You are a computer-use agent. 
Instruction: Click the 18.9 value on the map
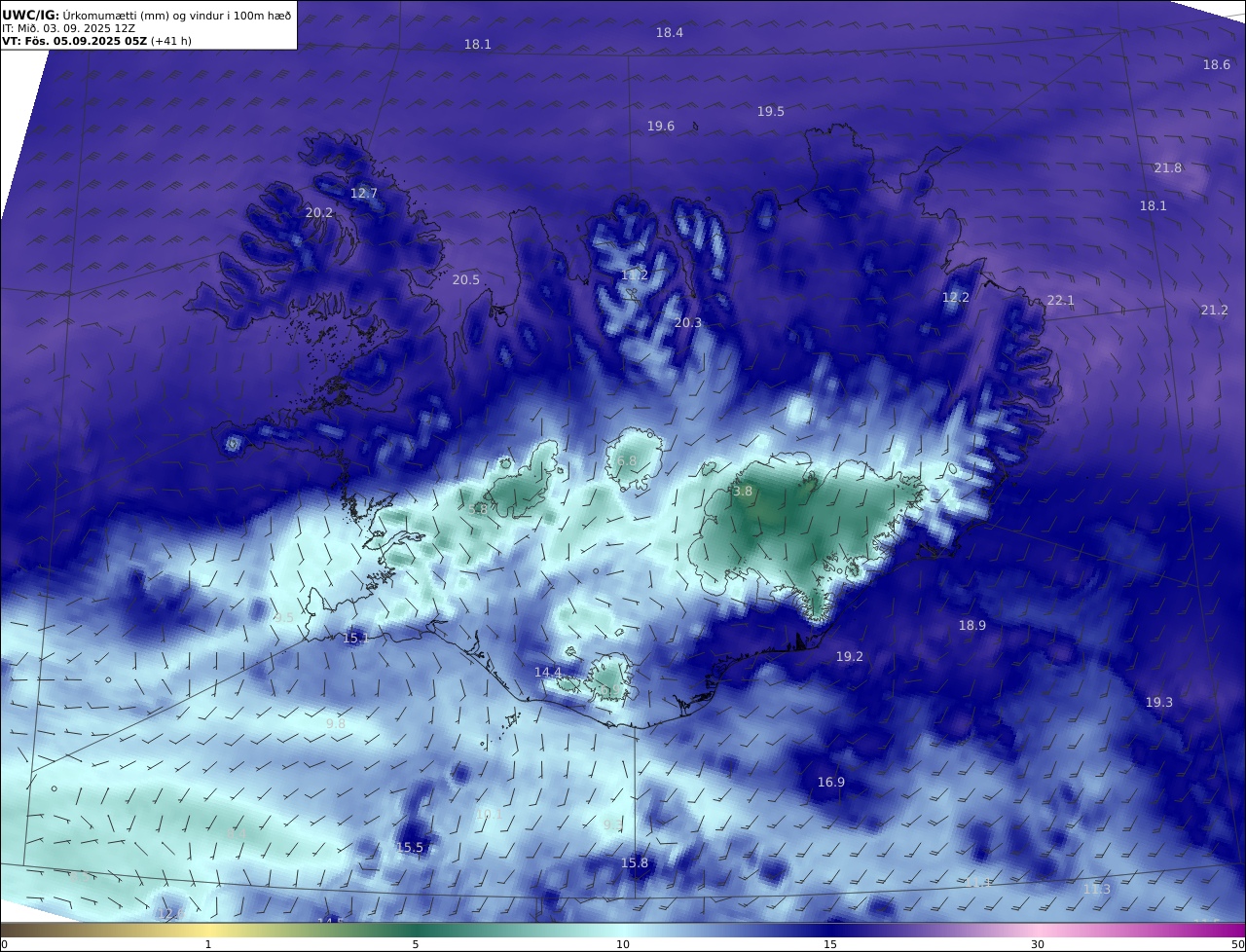click(x=971, y=625)
